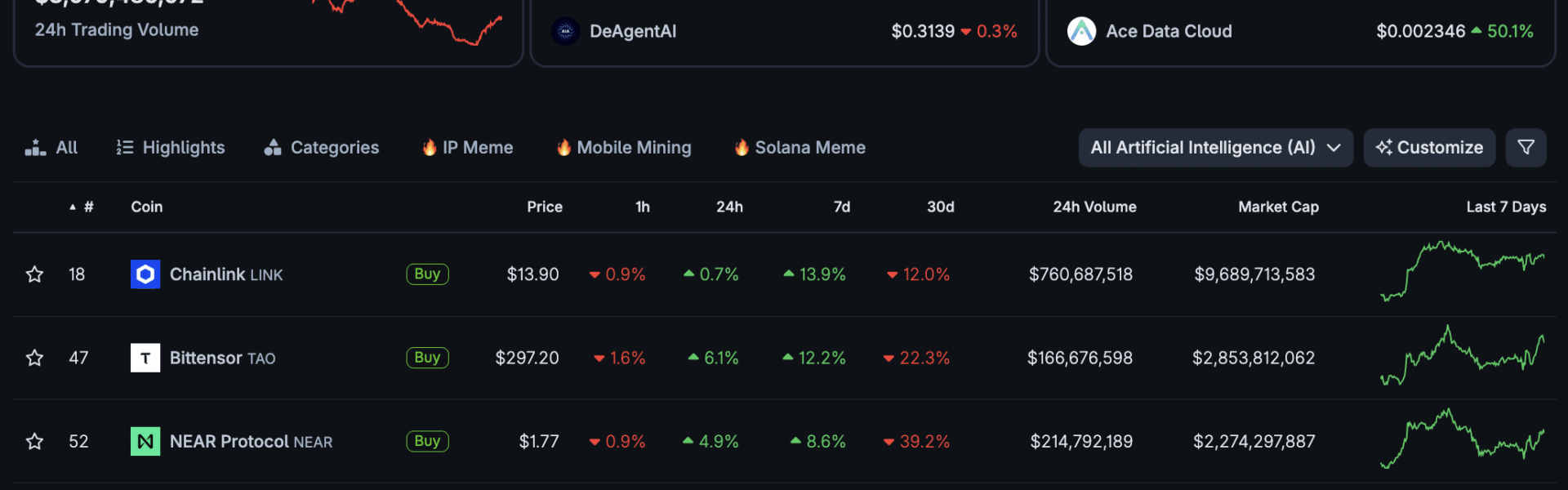Click the Ace Data Cloud logo
The height and width of the screenshot is (490, 1568).
(1081, 32)
